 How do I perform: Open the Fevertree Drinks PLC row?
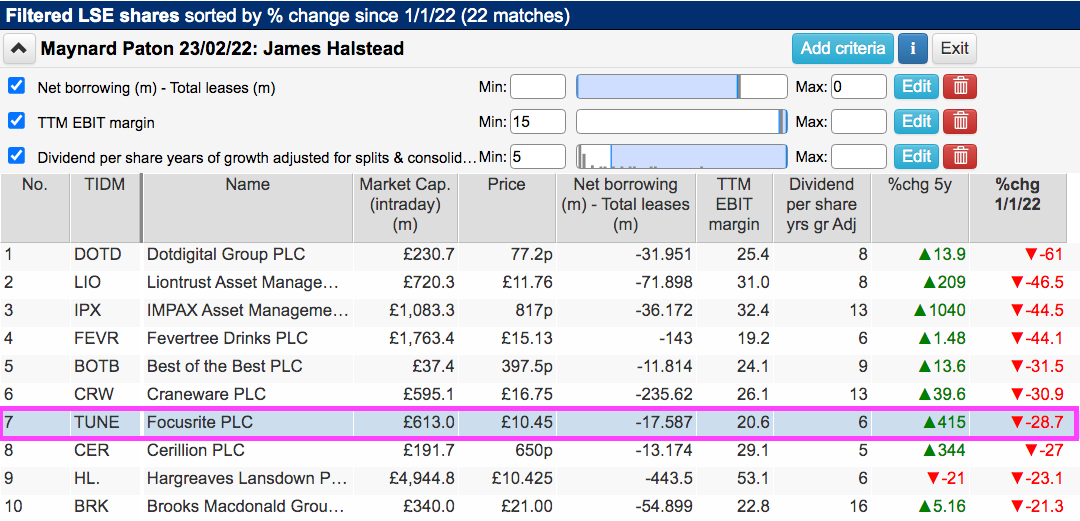pyautogui.click(x=539, y=338)
